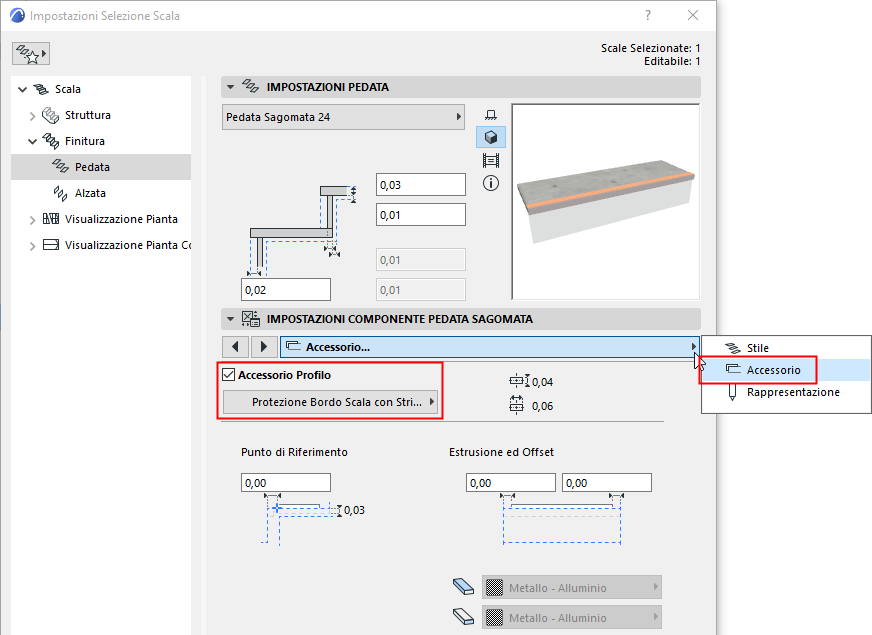This screenshot has height=635, width=872.
Task: Collapse the Finitura tree node
Action: (x=32, y=142)
